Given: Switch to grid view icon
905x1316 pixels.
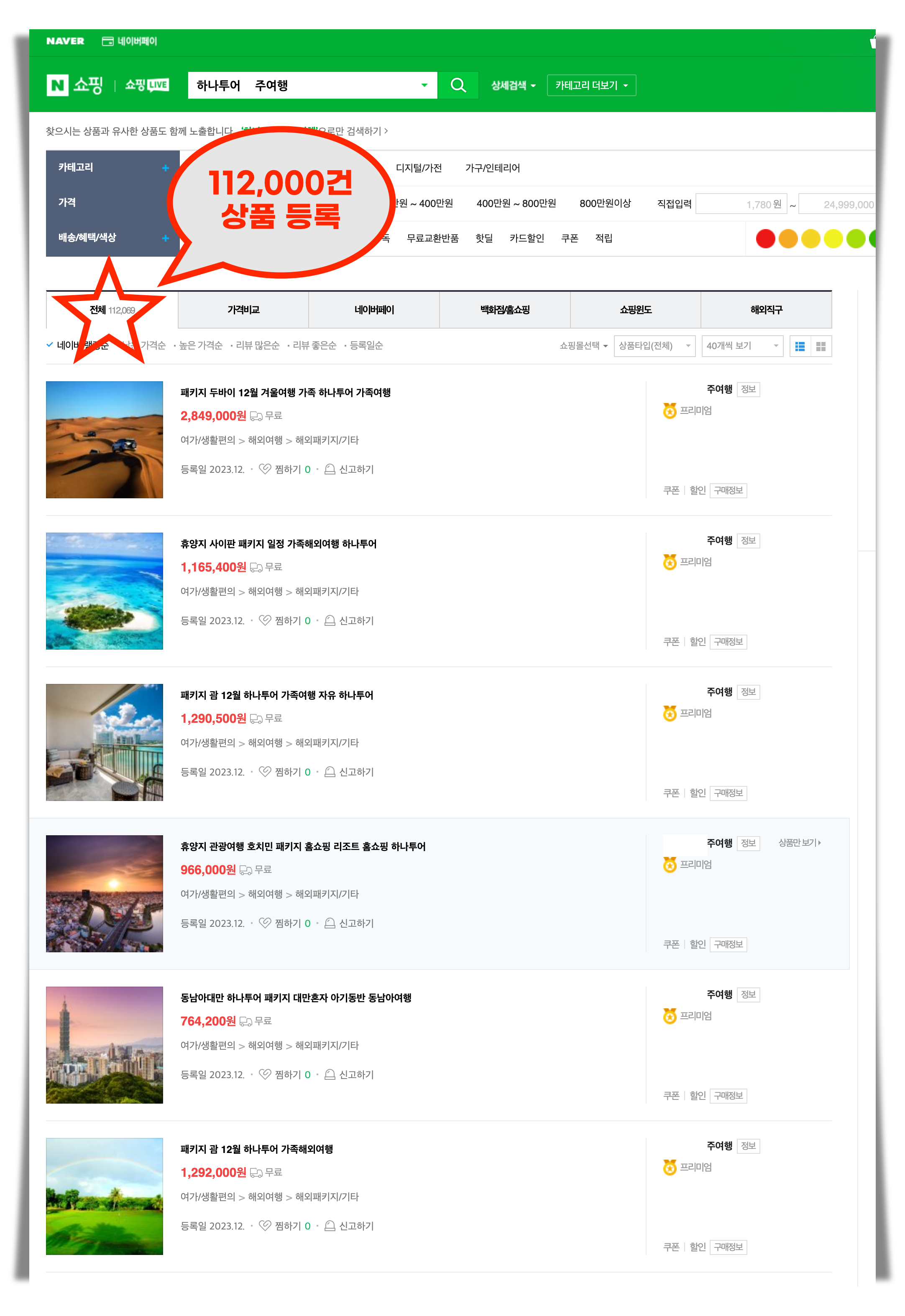Looking at the screenshot, I should coord(821,346).
